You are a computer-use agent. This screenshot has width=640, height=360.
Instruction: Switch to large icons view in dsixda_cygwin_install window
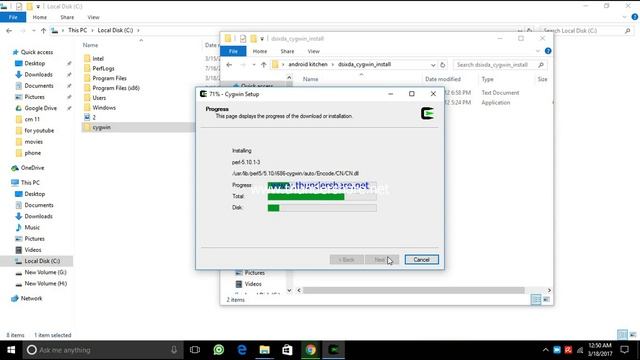point(546,300)
